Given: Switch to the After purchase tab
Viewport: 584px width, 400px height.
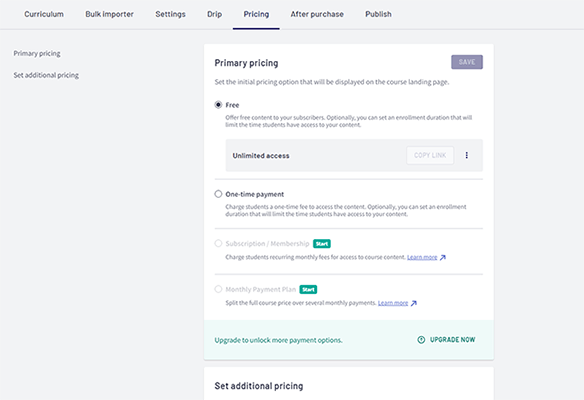Looking at the screenshot, I should [317, 14].
